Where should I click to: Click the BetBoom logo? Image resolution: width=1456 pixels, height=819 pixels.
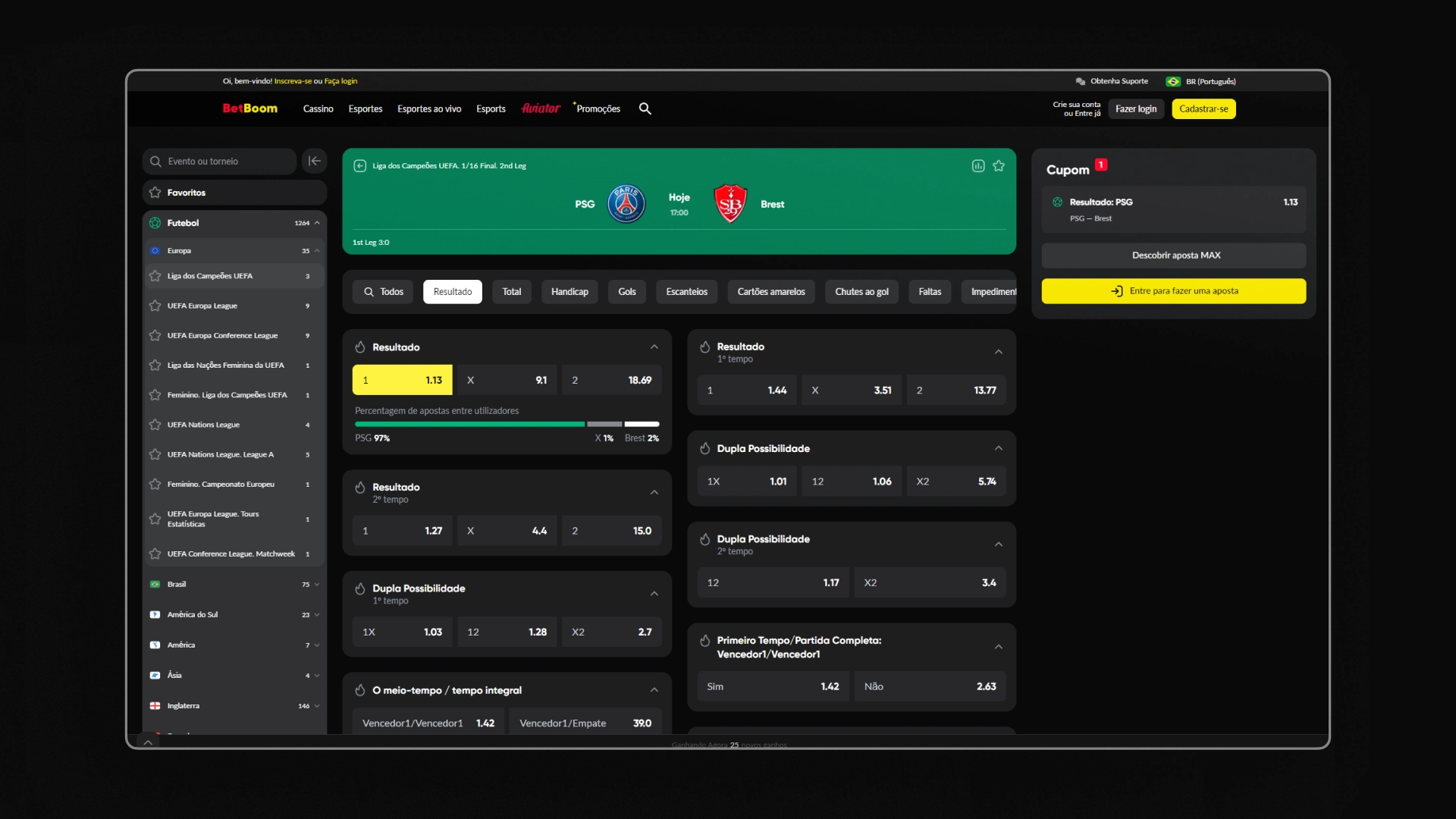[x=249, y=108]
